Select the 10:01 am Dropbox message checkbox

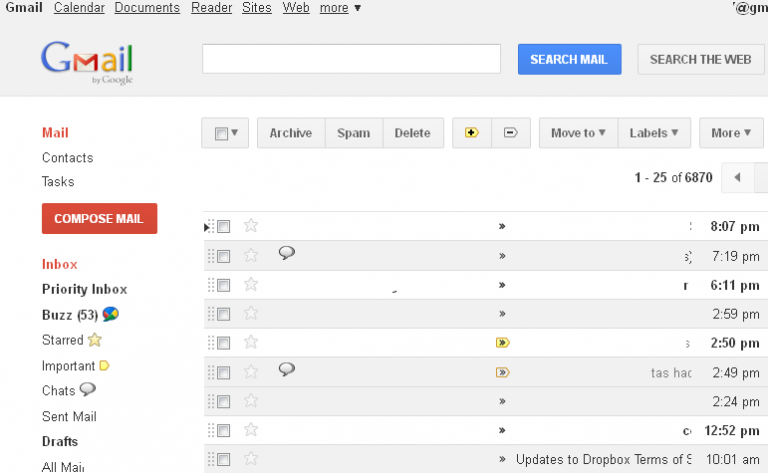point(223,459)
